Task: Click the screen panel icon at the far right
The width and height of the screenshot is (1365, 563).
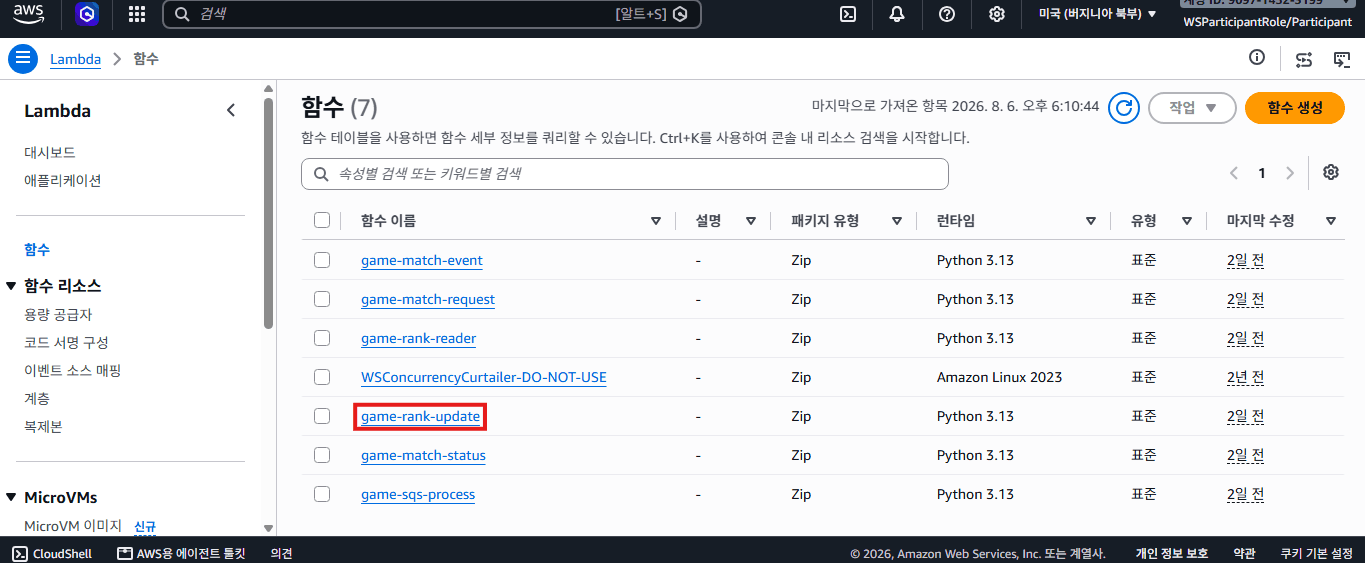Action: click(x=1343, y=59)
